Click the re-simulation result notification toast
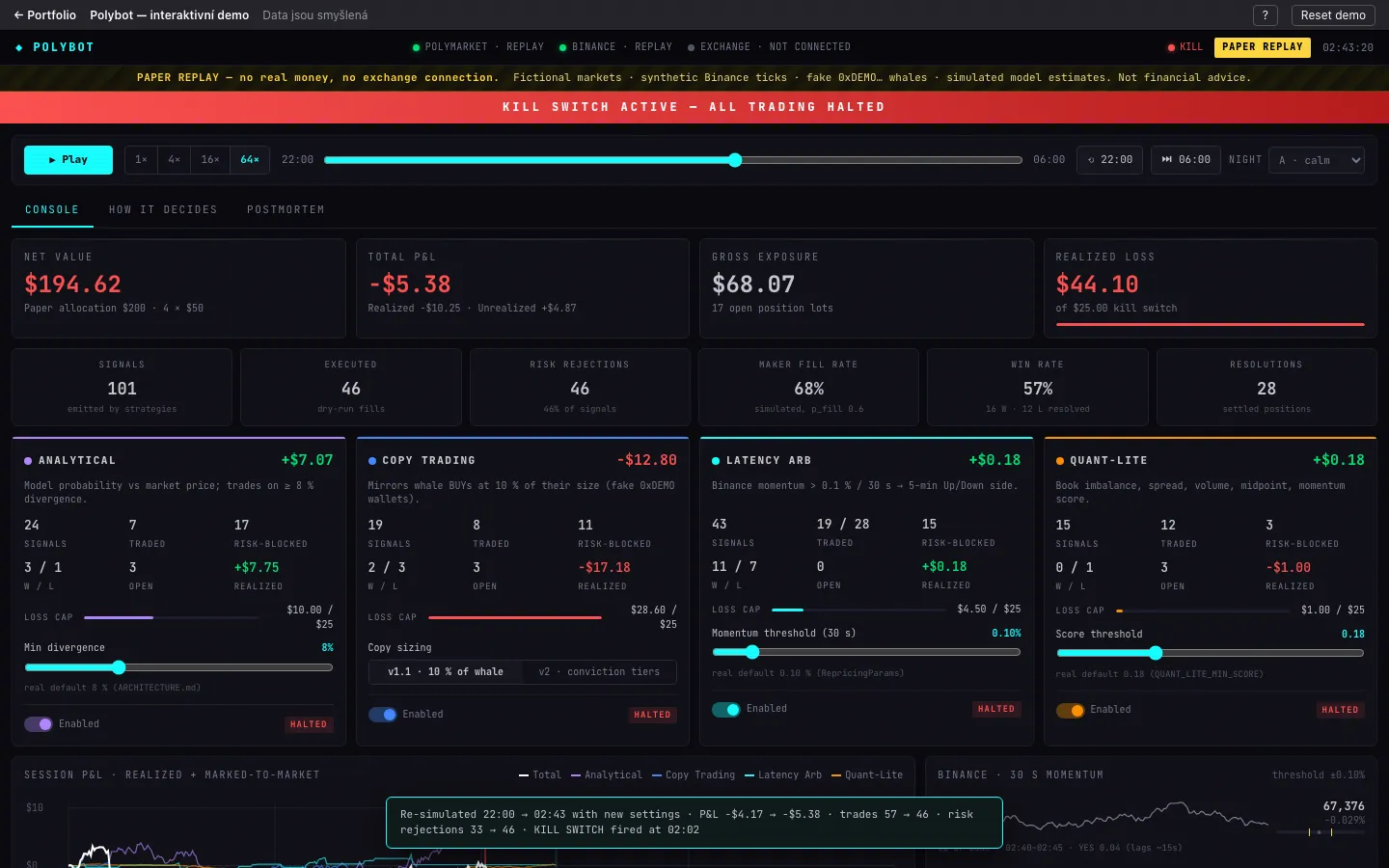Screen dimensions: 1389x868 (x=694, y=823)
